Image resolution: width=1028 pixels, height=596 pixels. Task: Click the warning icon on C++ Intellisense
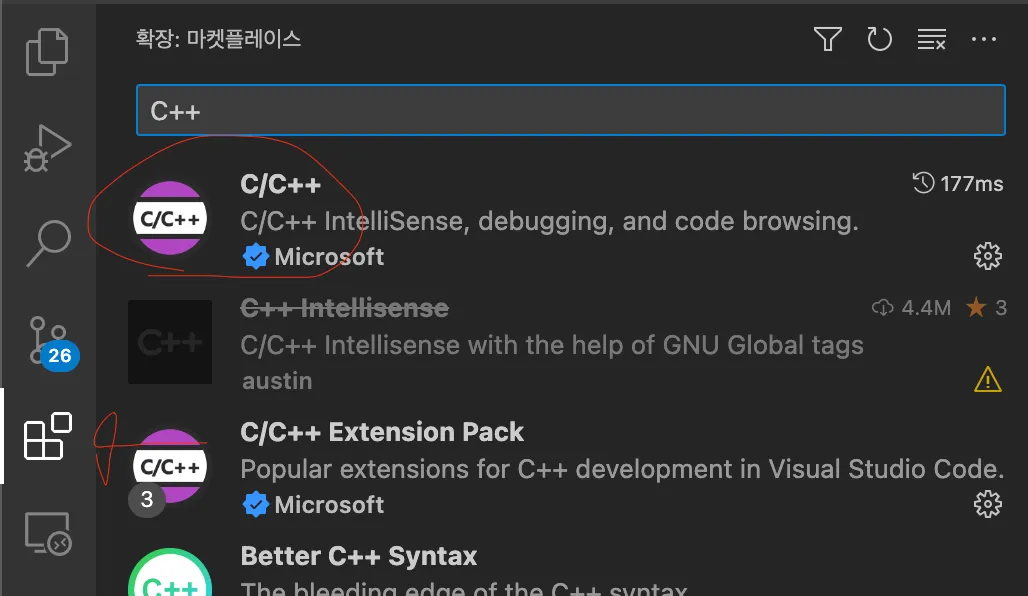(987, 380)
